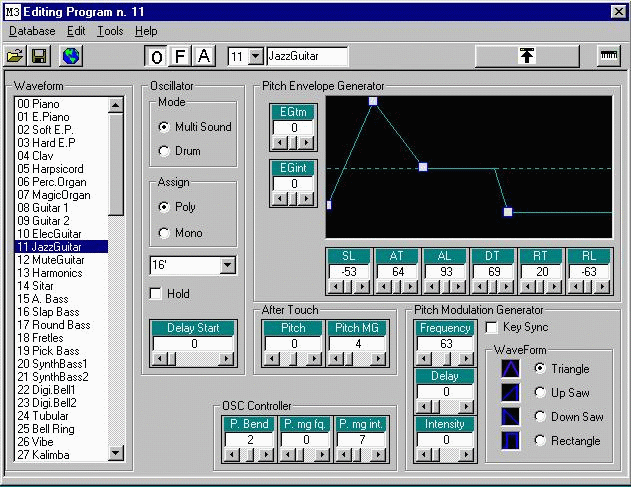Screen dimensions: 631x487
Task: Select Drum oscillator mode
Action: click(x=165, y=151)
